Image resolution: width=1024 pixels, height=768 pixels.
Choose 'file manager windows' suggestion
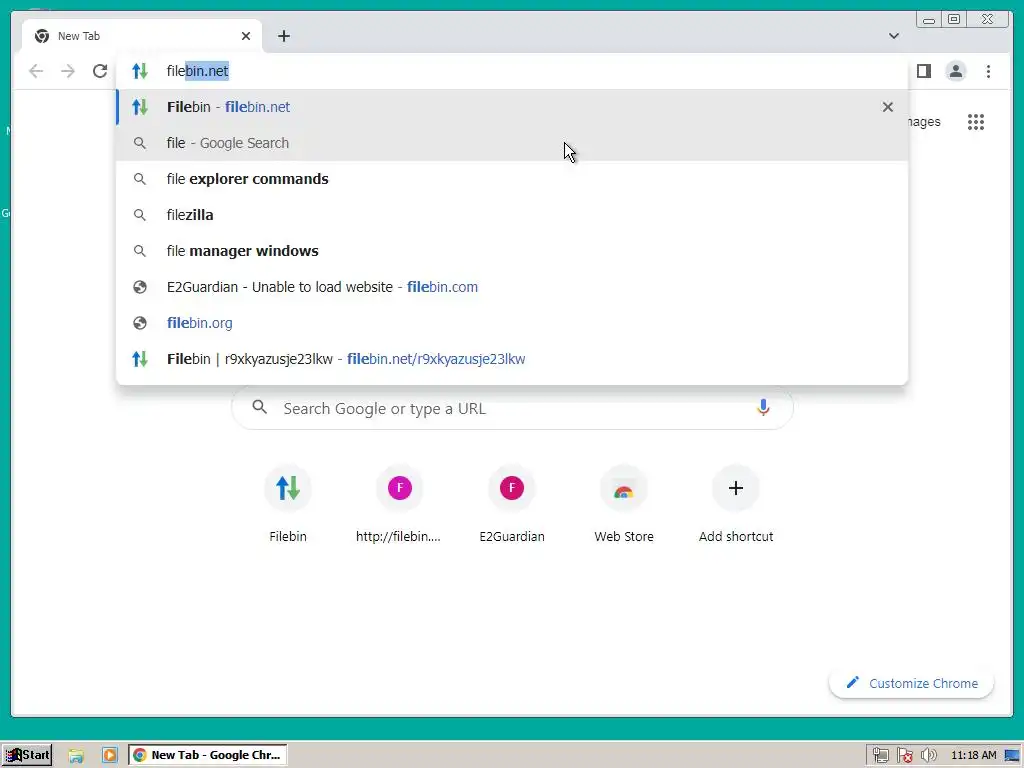tap(512, 250)
